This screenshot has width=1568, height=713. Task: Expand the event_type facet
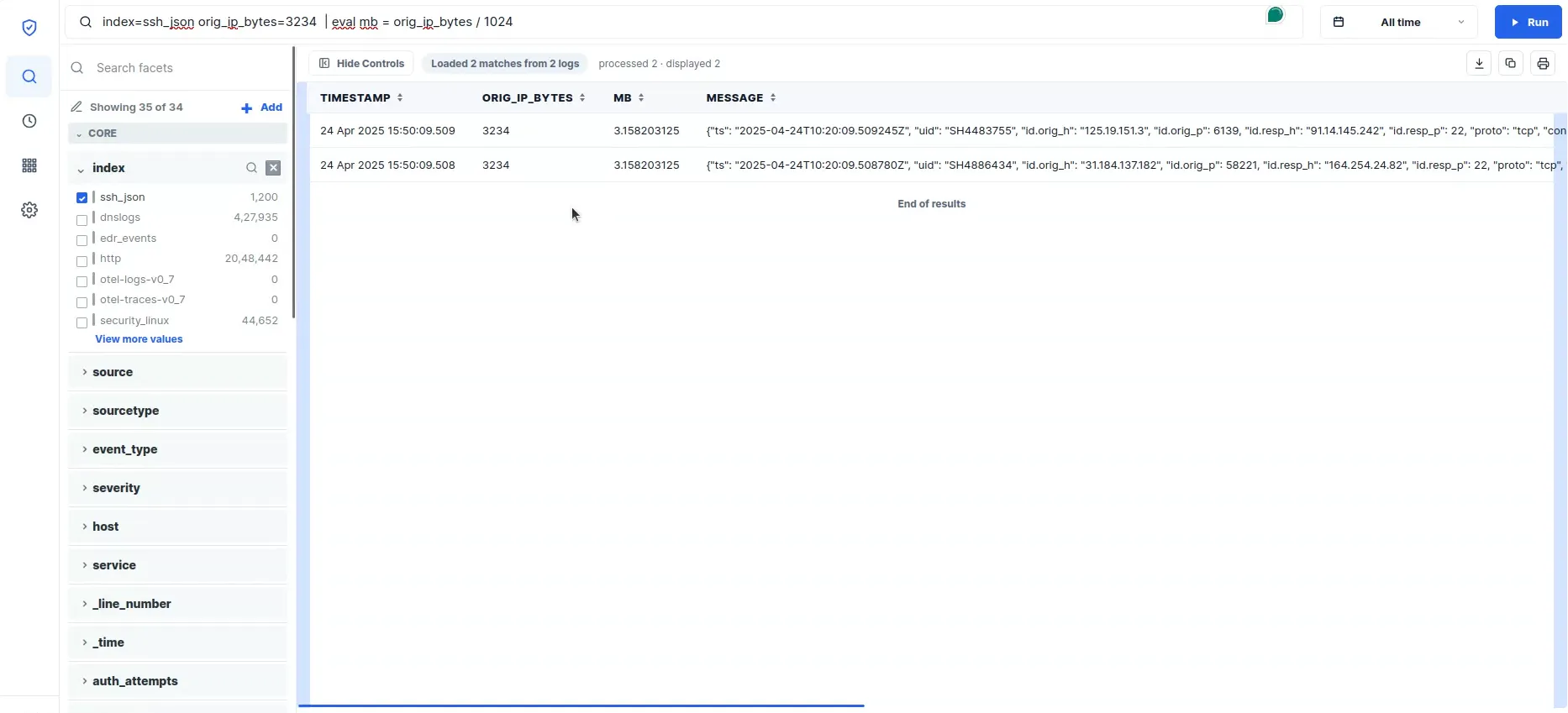[x=177, y=449]
